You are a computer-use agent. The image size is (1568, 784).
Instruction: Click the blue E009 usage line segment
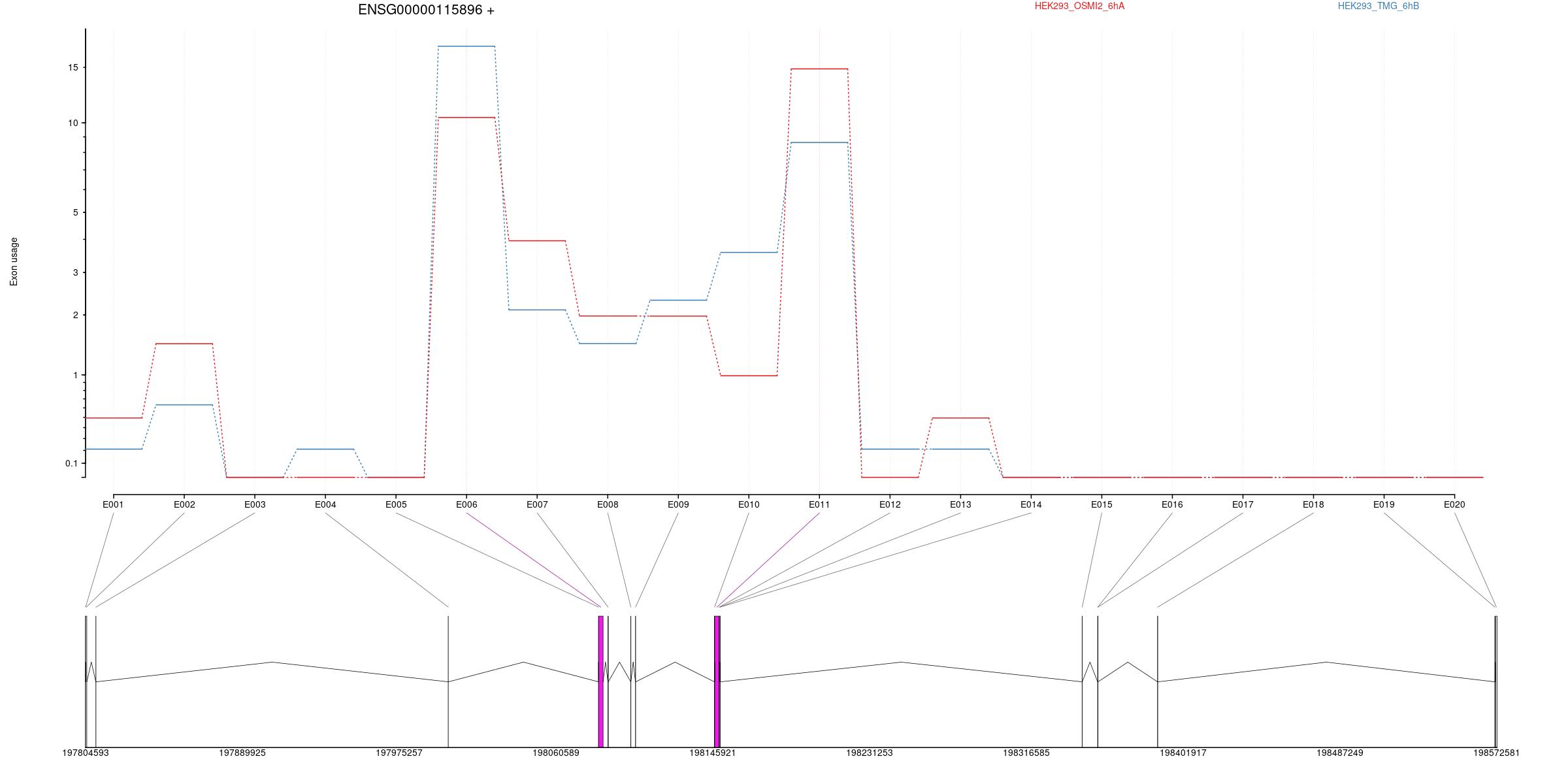678,300
